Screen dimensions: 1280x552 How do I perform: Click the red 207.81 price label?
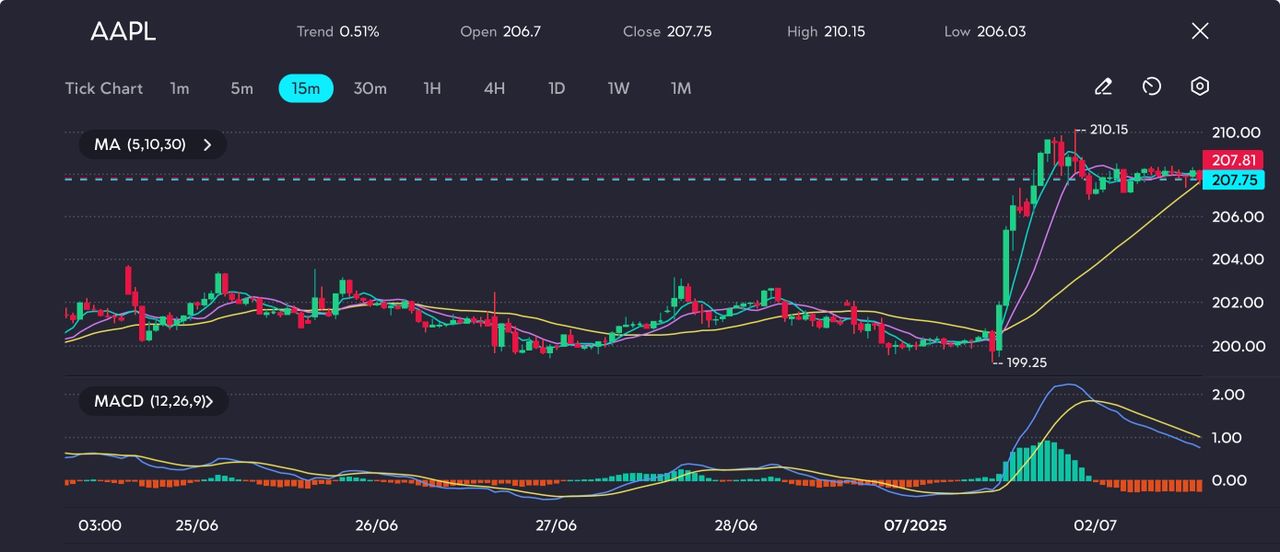pyautogui.click(x=1236, y=160)
